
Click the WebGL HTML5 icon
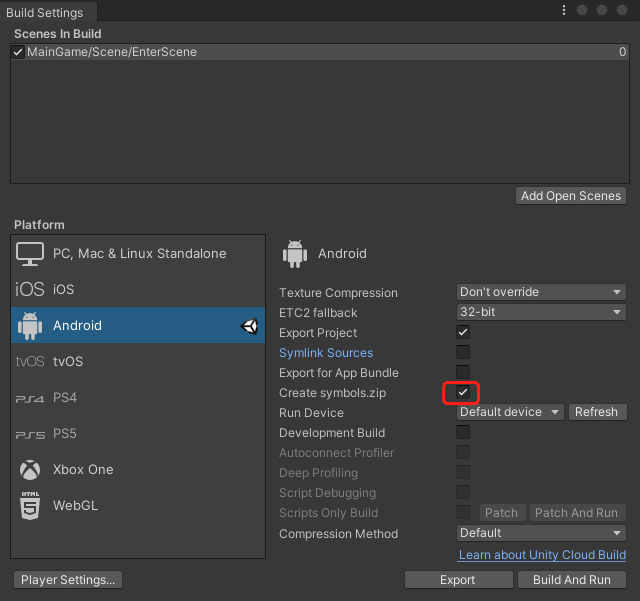pos(30,505)
